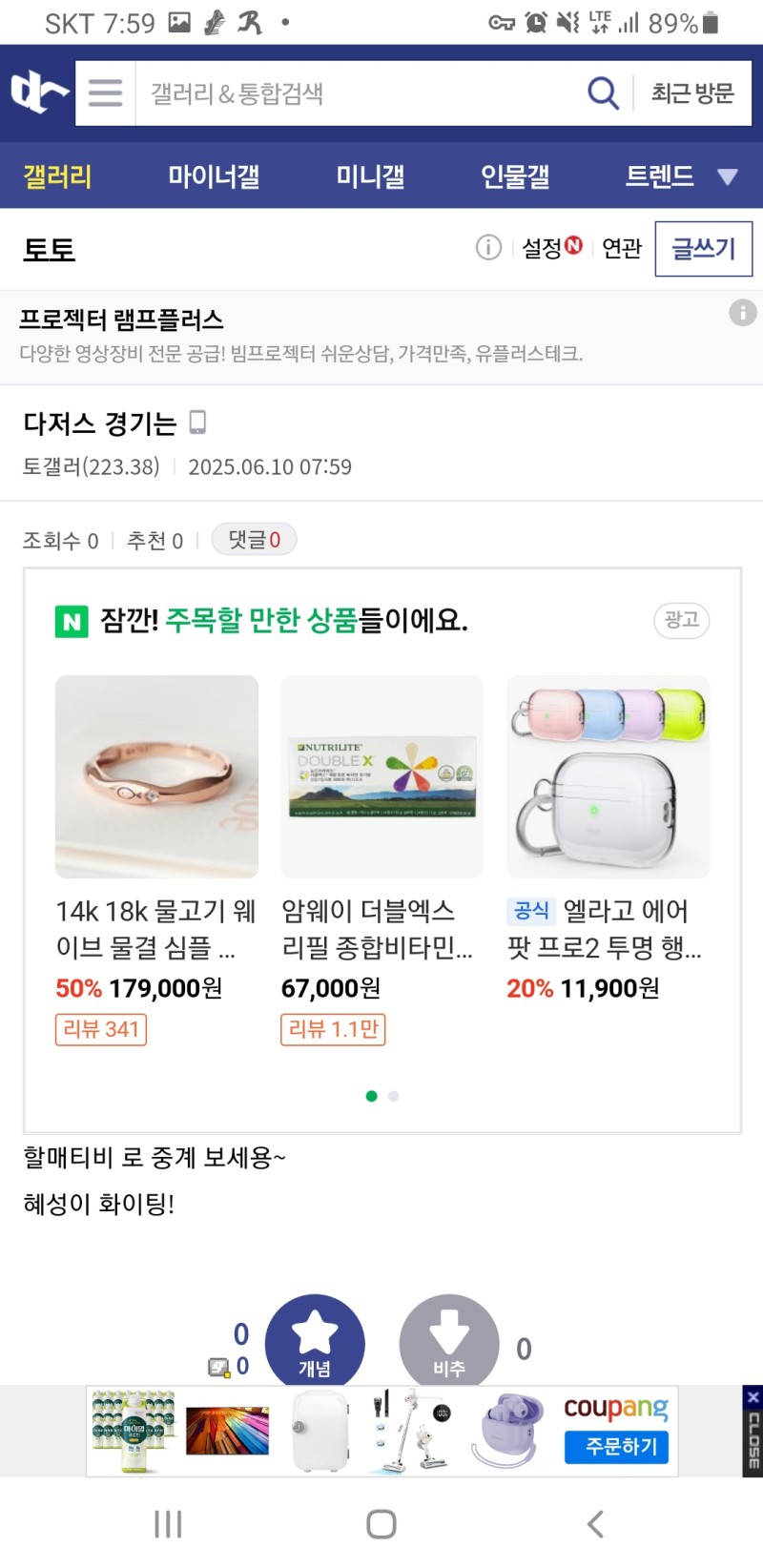Open the fish wave ring product thumbnail
763x1568 pixels.
[x=156, y=776]
